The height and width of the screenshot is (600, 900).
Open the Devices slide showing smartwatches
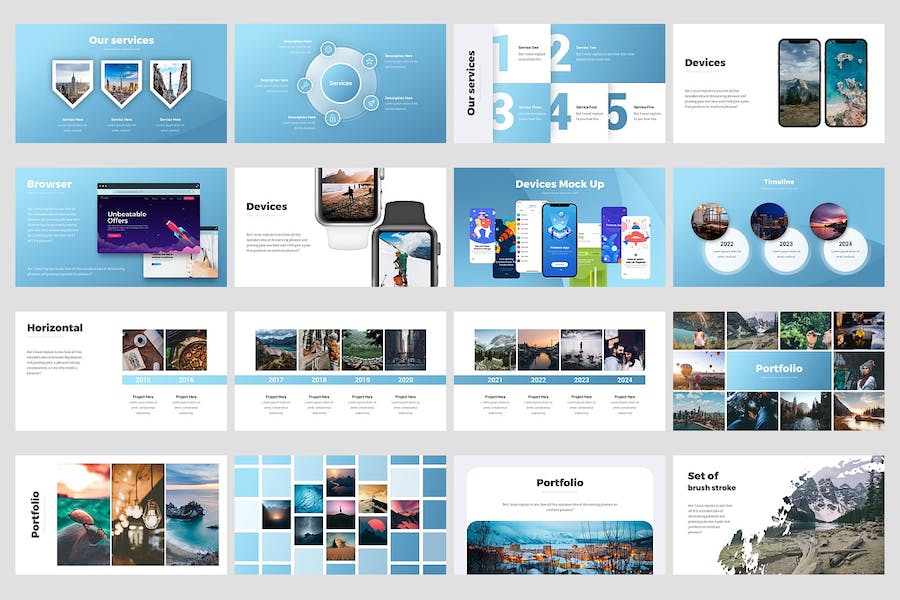[x=340, y=227]
